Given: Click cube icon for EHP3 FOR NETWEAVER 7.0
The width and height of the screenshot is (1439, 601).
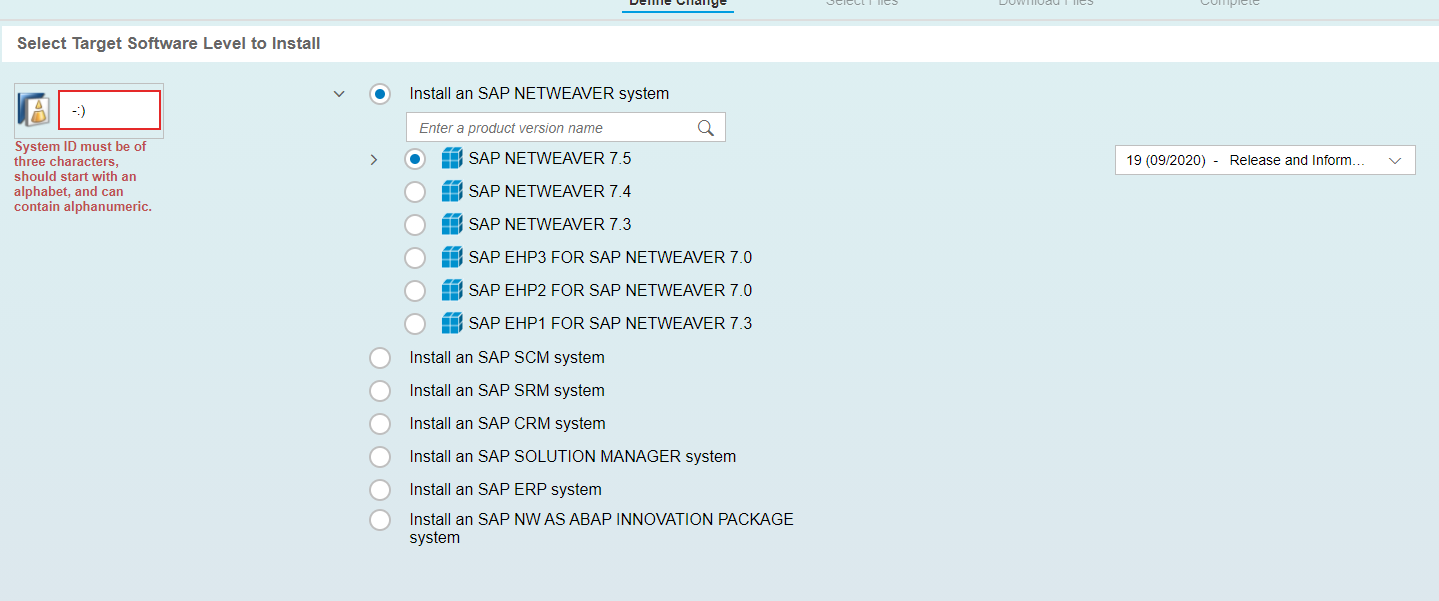Looking at the screenshot, I should point(452,257).
